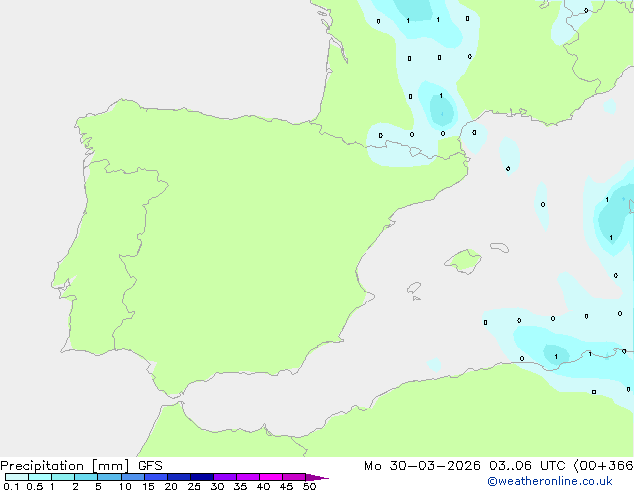Click the legend label '25'
This screenshot has height=490, width=634.
pos(194,486)
